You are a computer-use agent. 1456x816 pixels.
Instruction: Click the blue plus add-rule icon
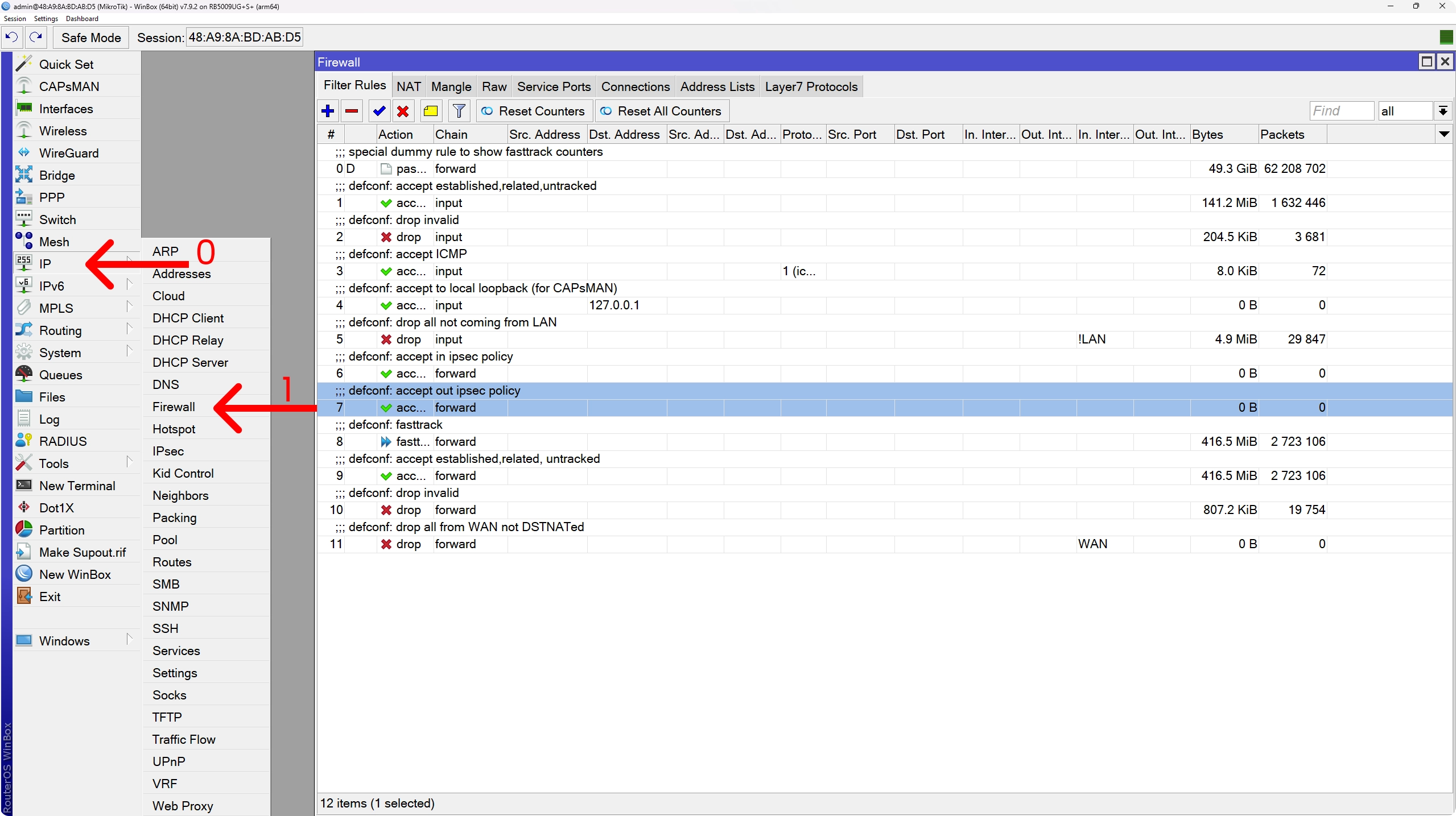(328, 111)
